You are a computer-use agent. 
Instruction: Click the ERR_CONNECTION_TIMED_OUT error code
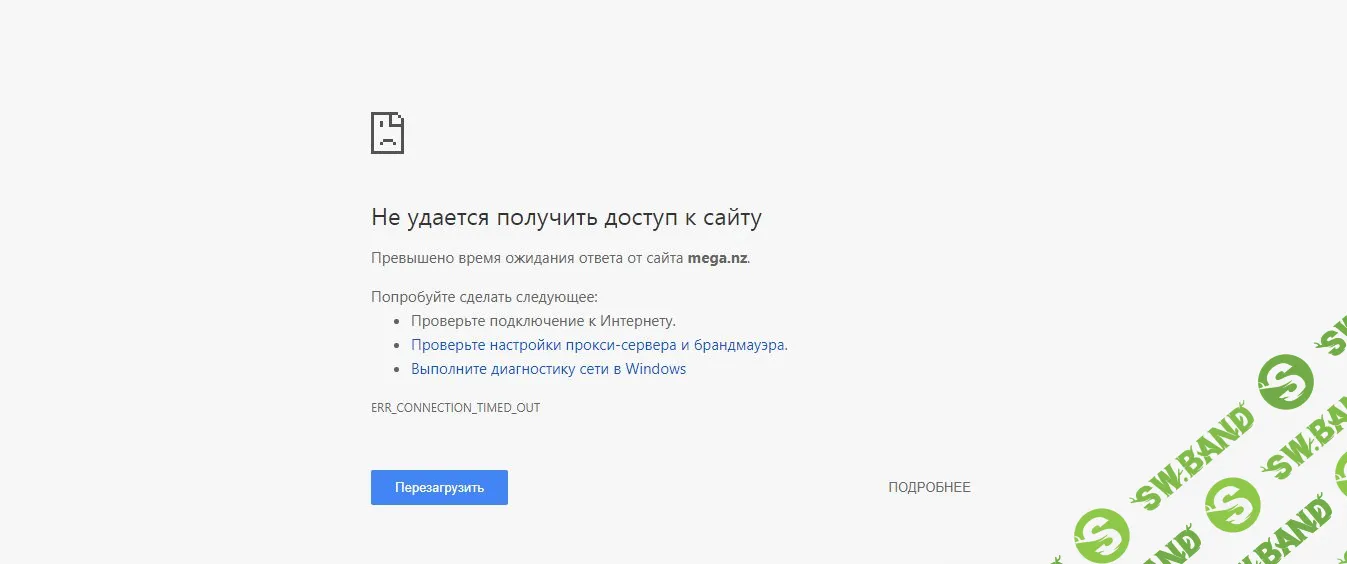[455, 408]
